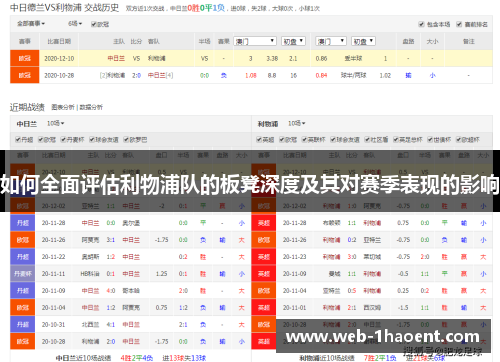Uncheck 英超 in the 利物浦 filters
Screen dimensions: 500x362
(259, 139)
